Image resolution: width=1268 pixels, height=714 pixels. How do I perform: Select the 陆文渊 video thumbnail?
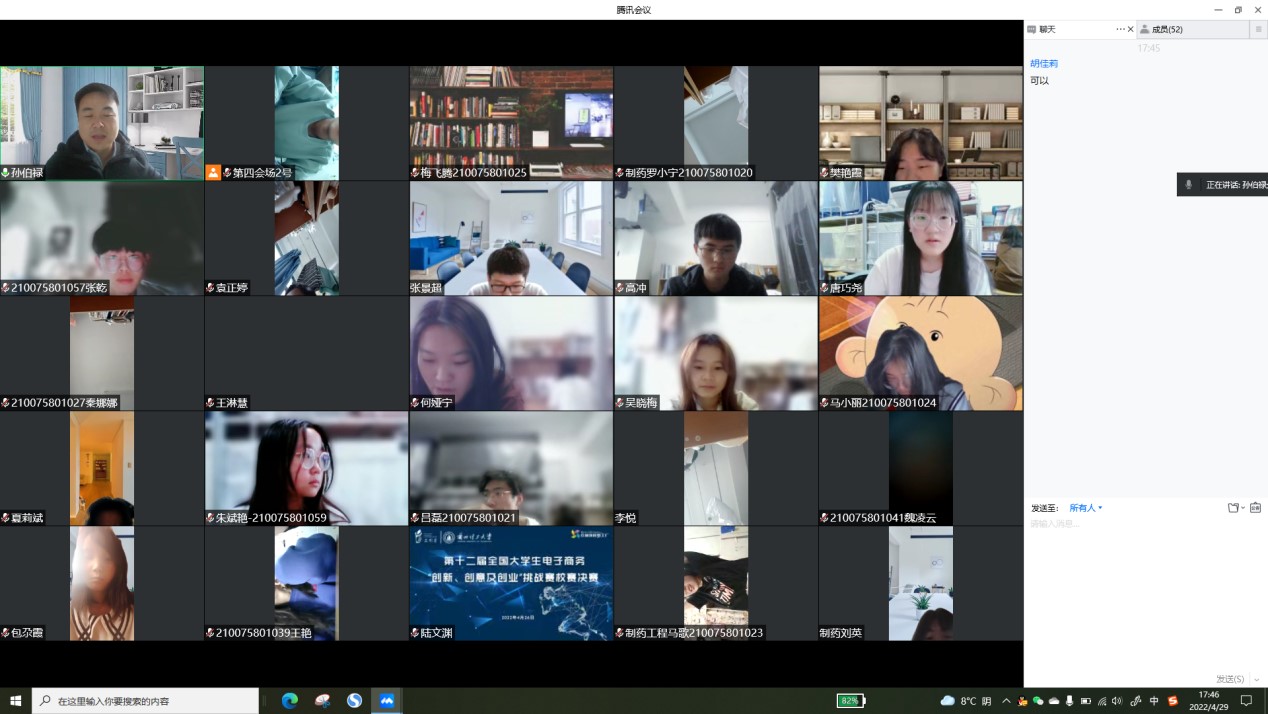(511, 583)
